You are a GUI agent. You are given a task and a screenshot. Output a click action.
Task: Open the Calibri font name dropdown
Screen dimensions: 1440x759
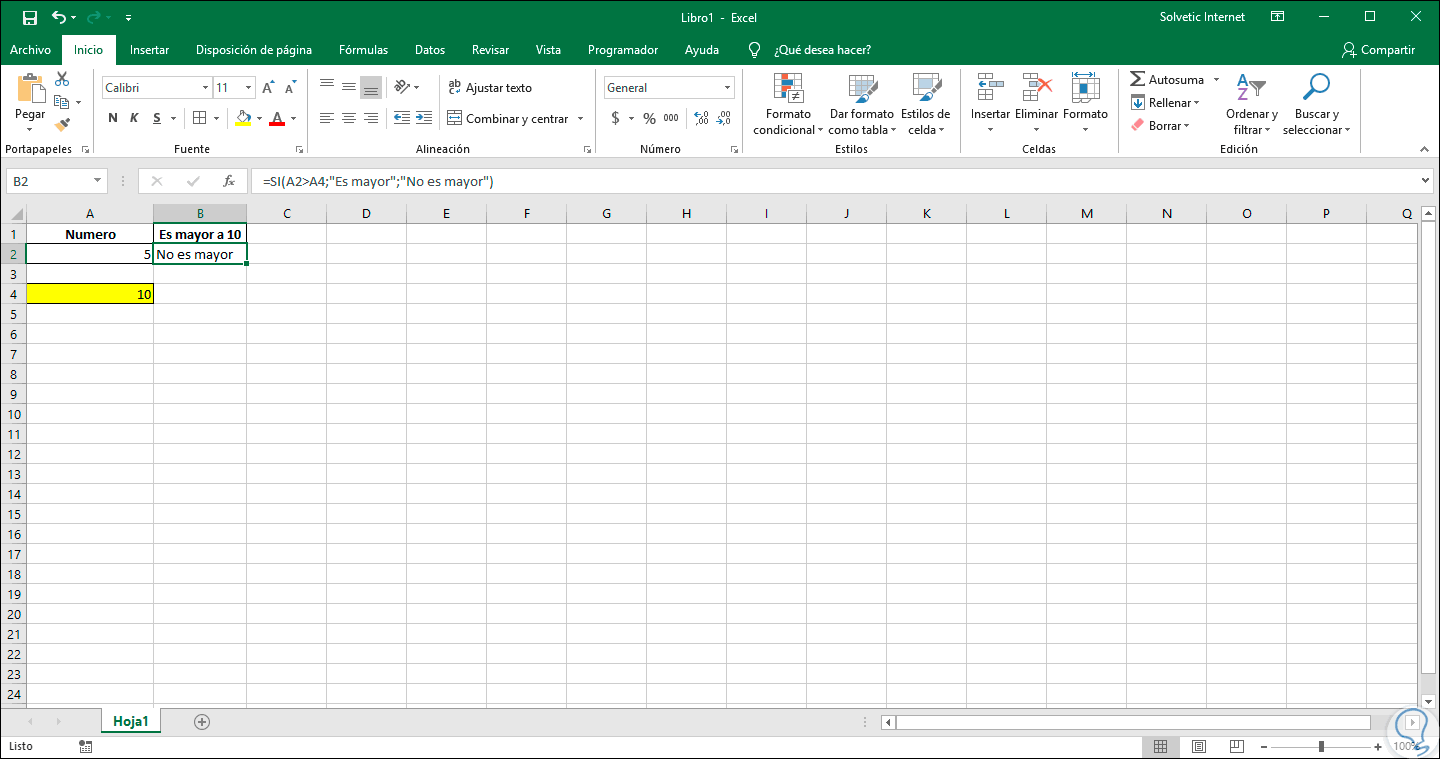tap(205, 88)
